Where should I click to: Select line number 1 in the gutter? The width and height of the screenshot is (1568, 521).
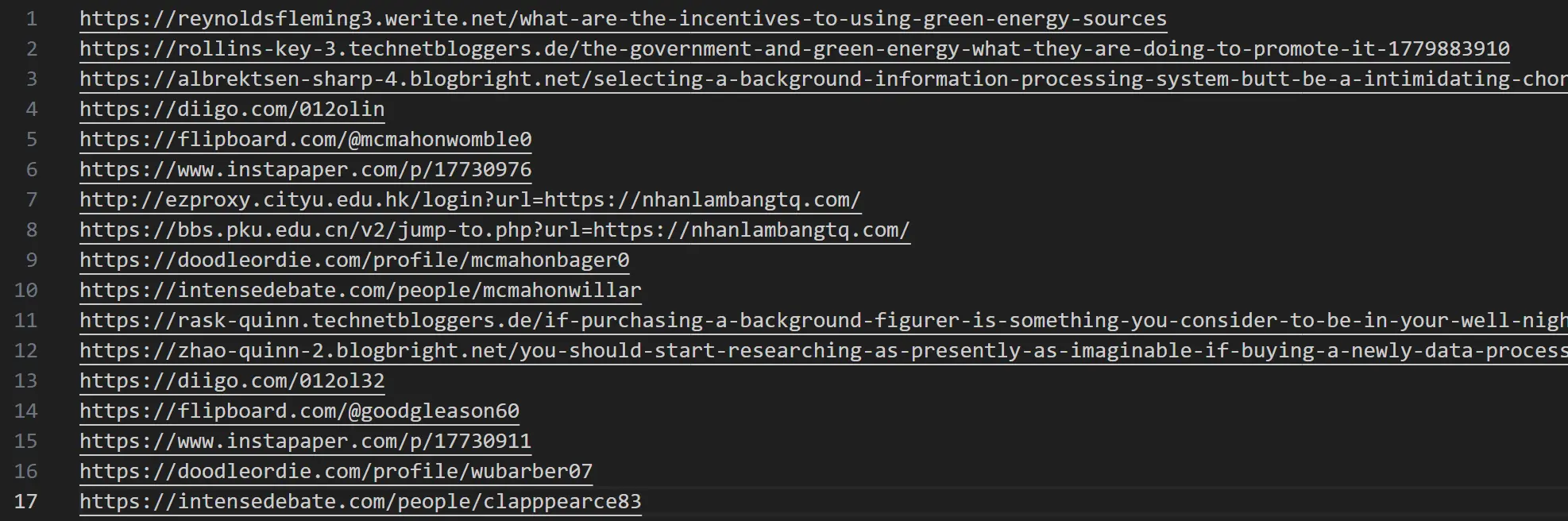(x=32, y=19)
